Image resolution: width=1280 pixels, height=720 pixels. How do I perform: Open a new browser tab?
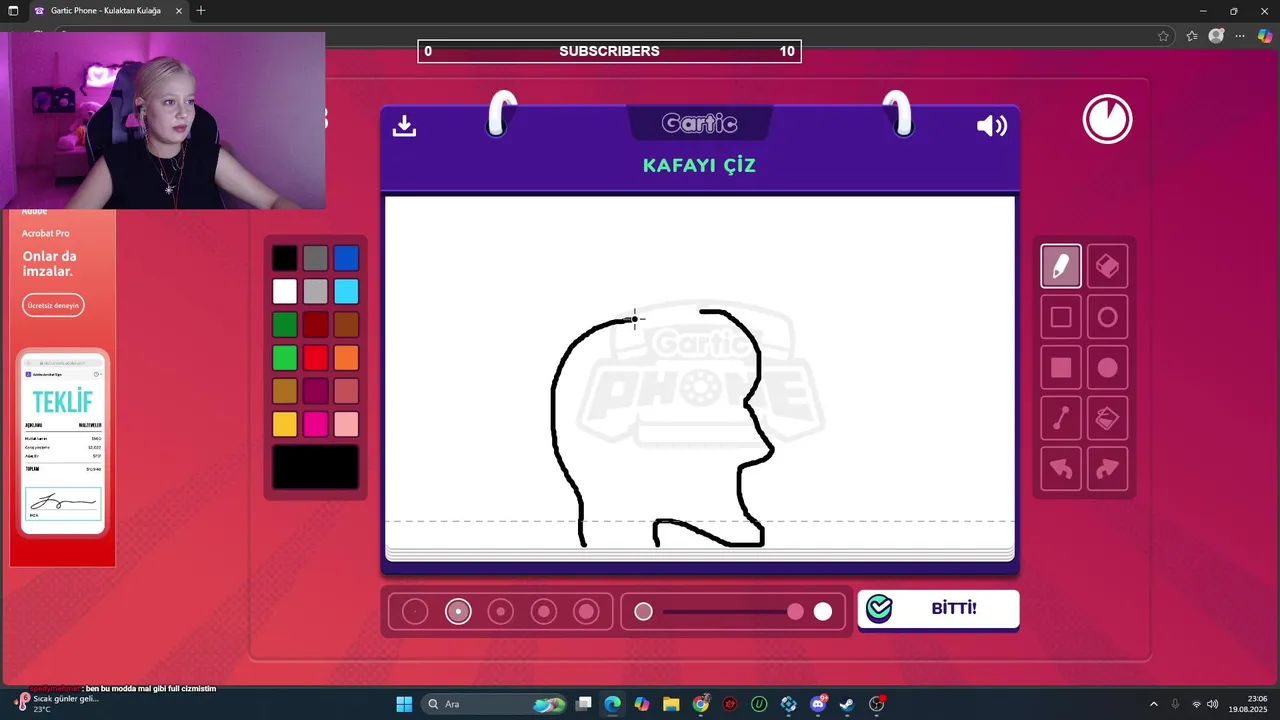tap(201, 11)
